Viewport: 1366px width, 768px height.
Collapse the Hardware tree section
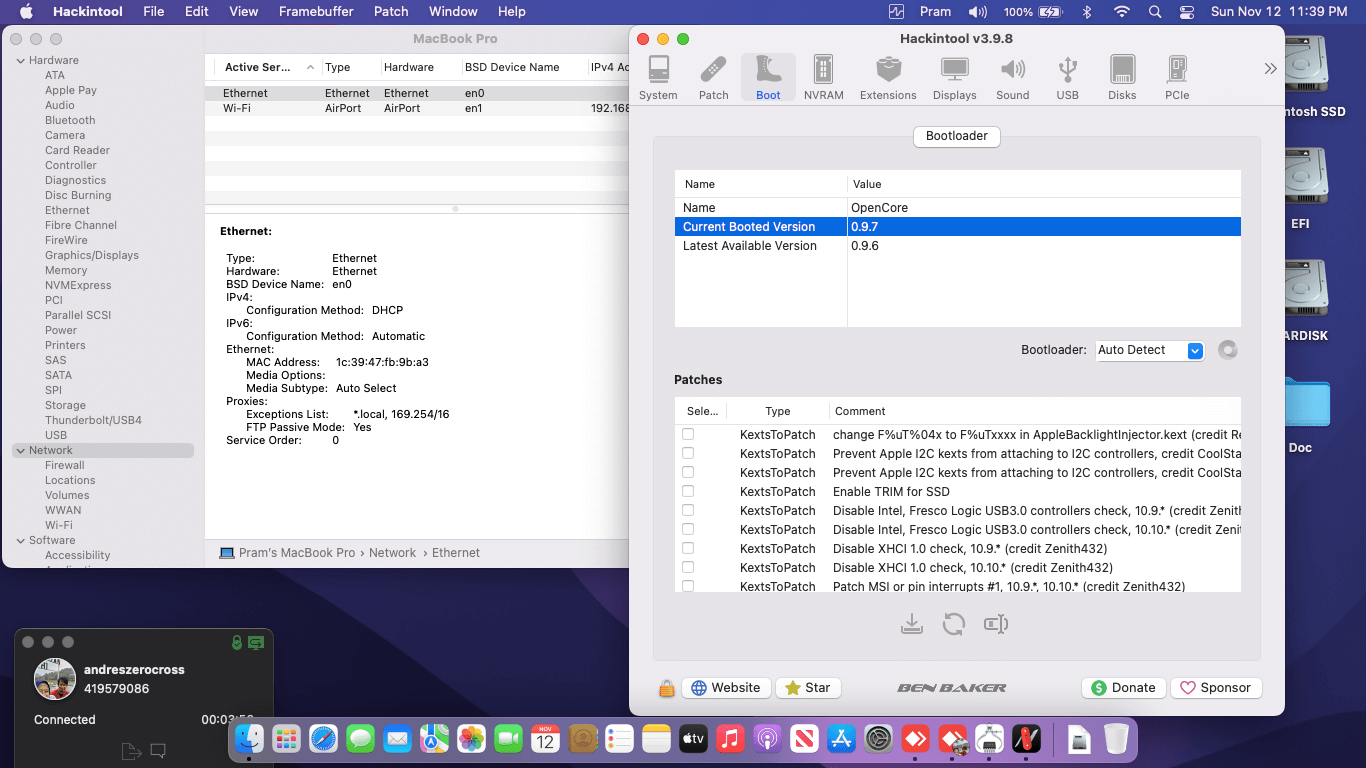click(20, 60)
